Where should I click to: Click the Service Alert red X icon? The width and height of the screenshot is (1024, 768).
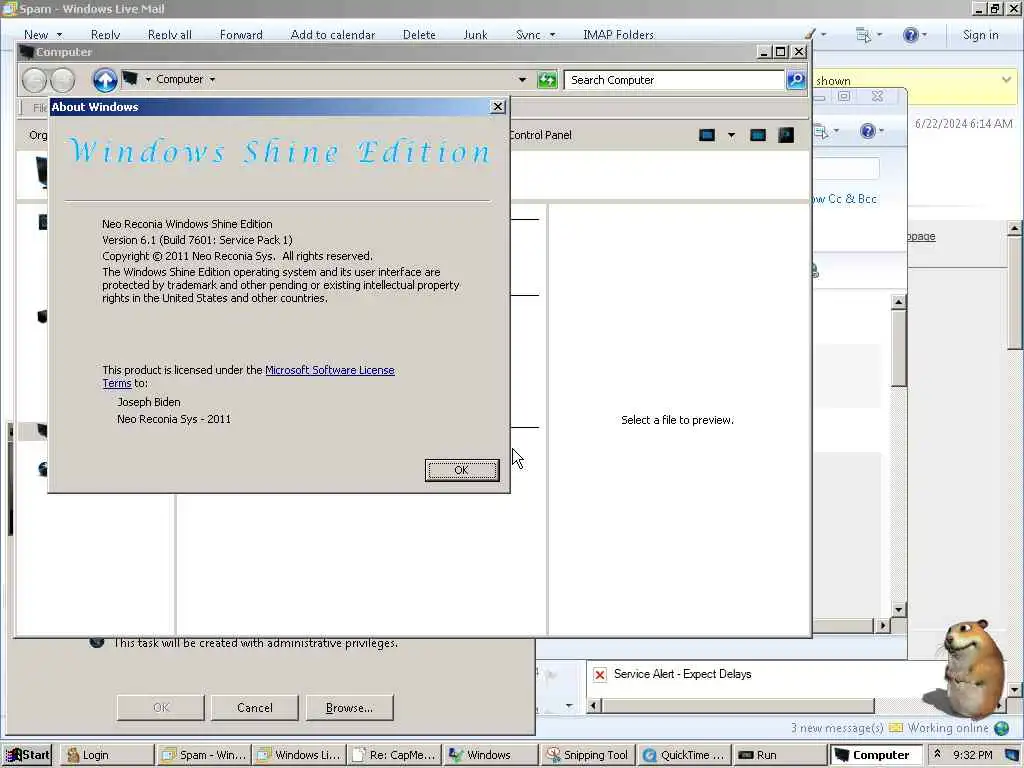[x=600, y=675]
